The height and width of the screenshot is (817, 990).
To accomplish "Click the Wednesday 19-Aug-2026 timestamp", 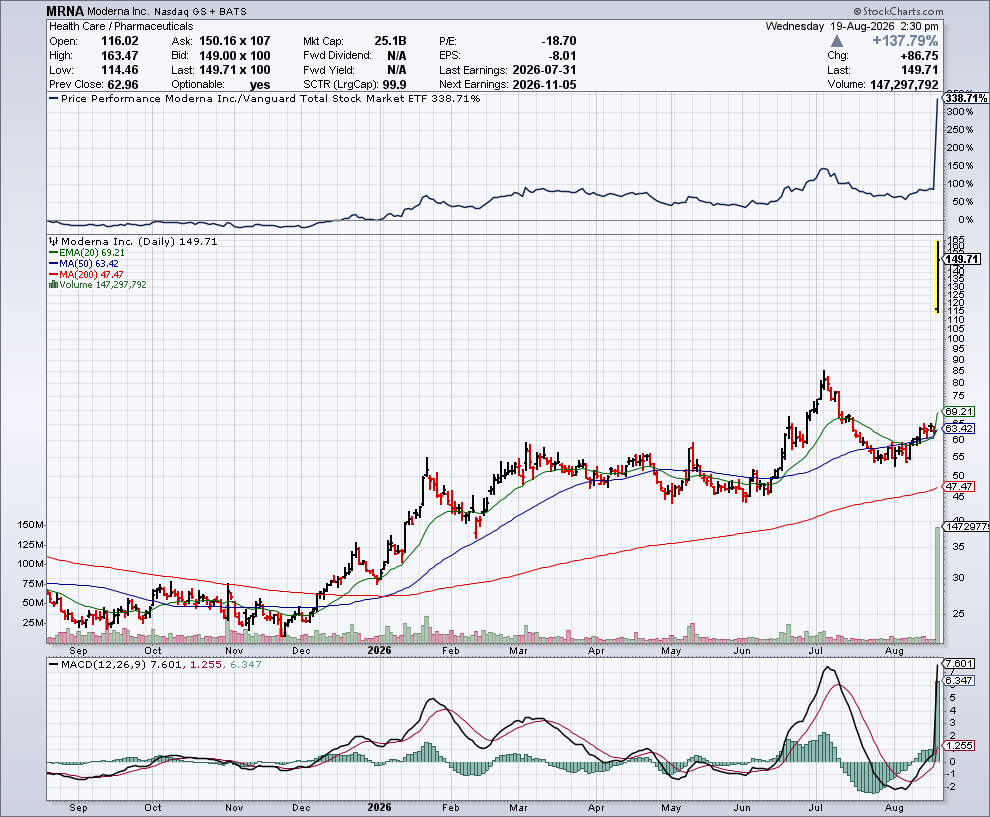I will click(x=852, y=27).
